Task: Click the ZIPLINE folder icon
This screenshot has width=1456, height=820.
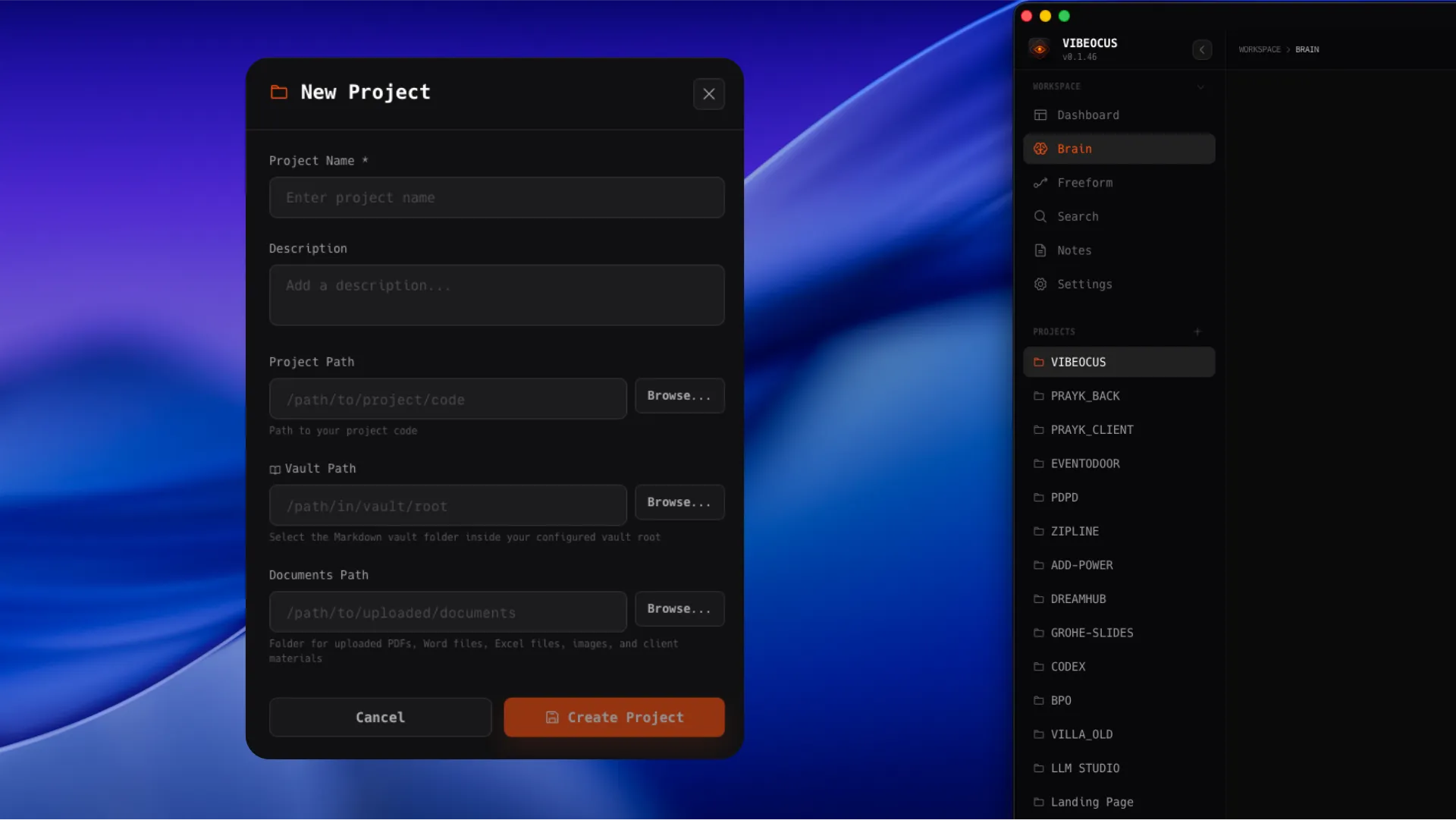Action: click(1039, 532)
